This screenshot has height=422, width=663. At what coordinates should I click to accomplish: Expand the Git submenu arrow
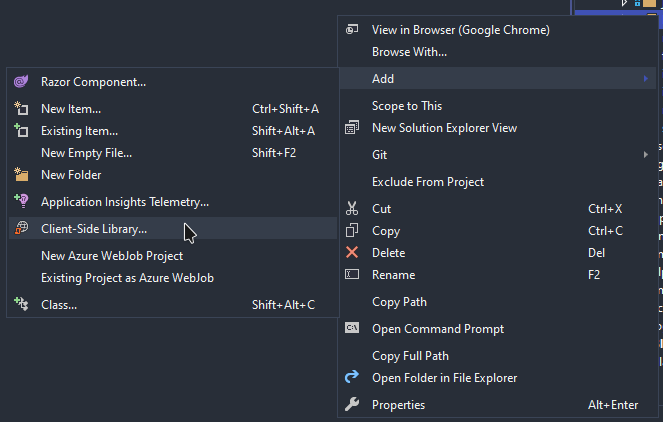[x=646, y=155]
